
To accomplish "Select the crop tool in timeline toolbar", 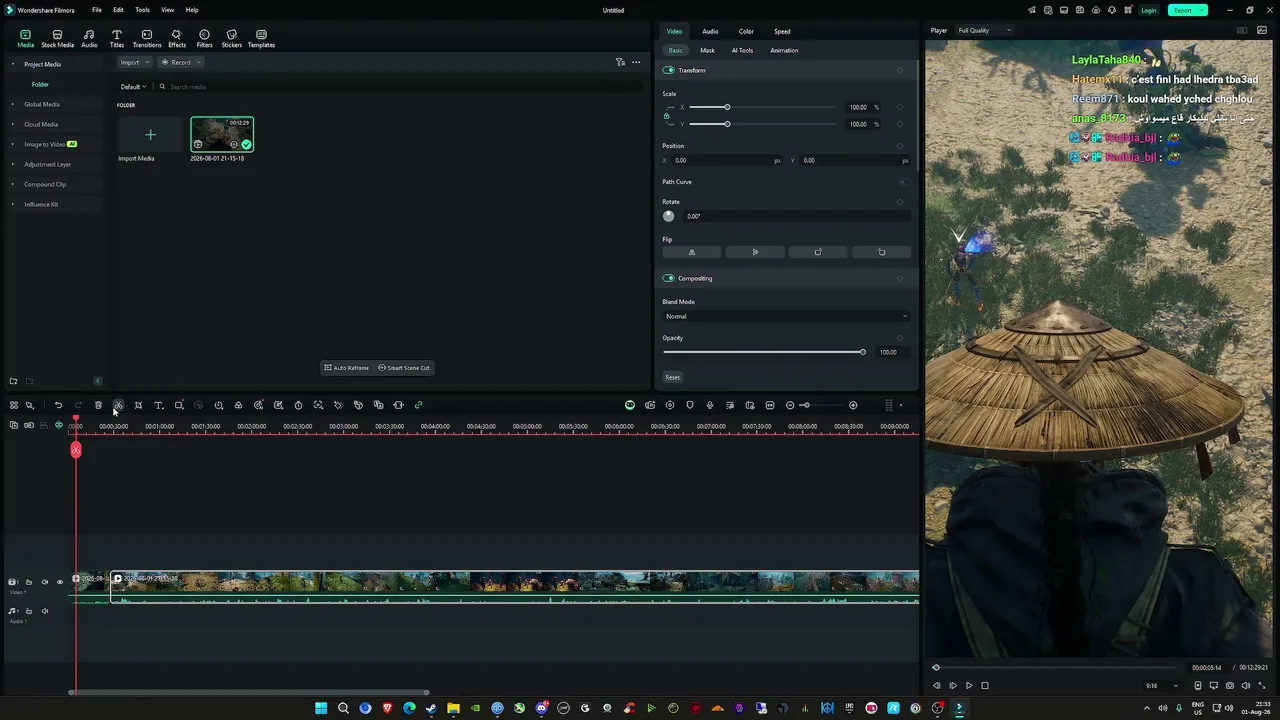I will [138, 405].
